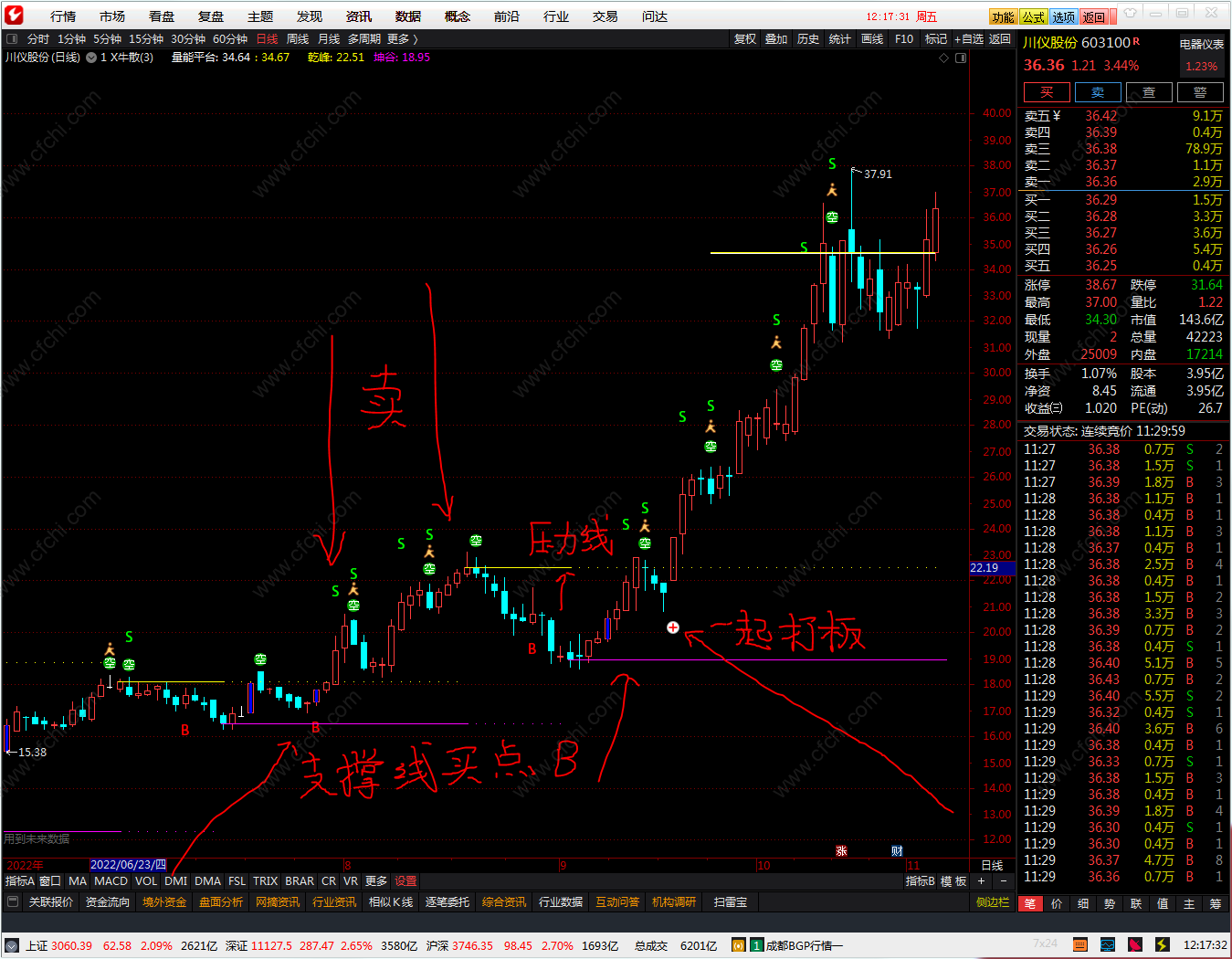The height and width of the screenshot is (959, 1232).
Task: Click the lightning bolt icon in status bar
Action: click(1162, 944)
